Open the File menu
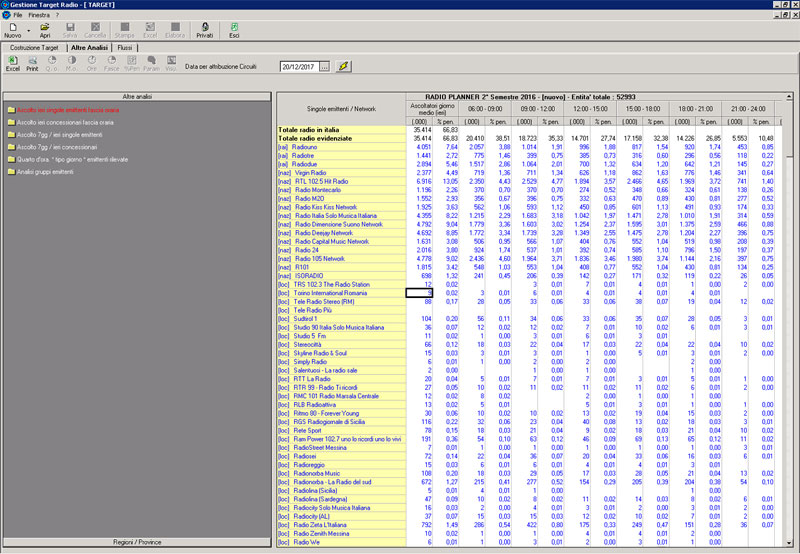 tap(18, 15)
